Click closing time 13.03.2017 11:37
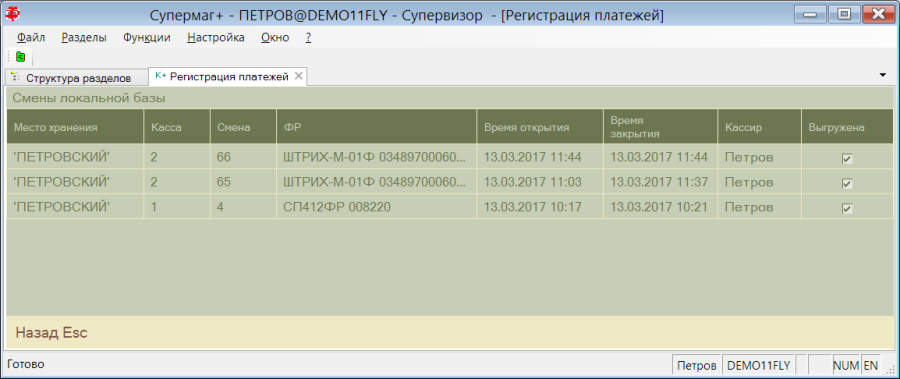900x379 pixels. [661, 182]
